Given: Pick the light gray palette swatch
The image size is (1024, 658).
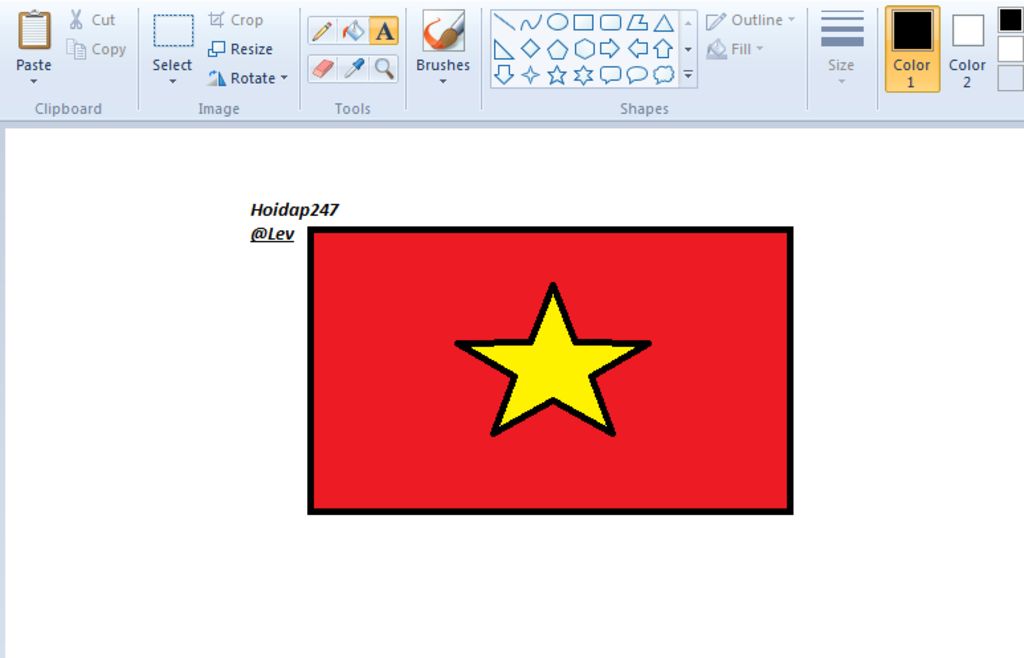Looking at the screenshot, I should pos(1010,78).
